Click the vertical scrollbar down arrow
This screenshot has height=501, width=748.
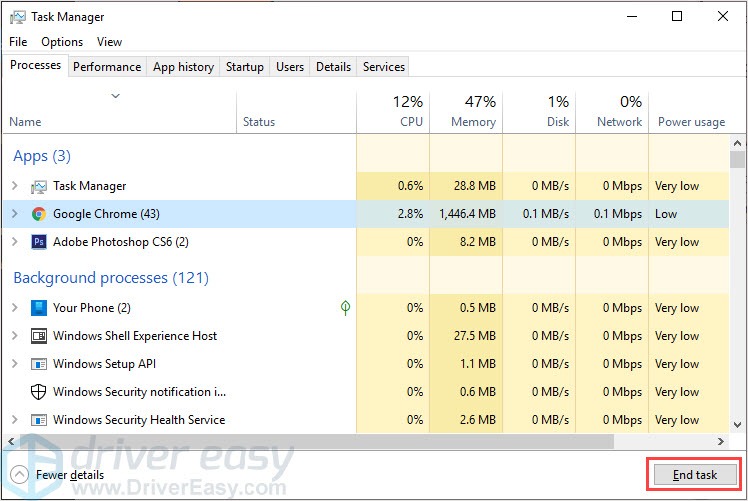[x=738, y=424]
